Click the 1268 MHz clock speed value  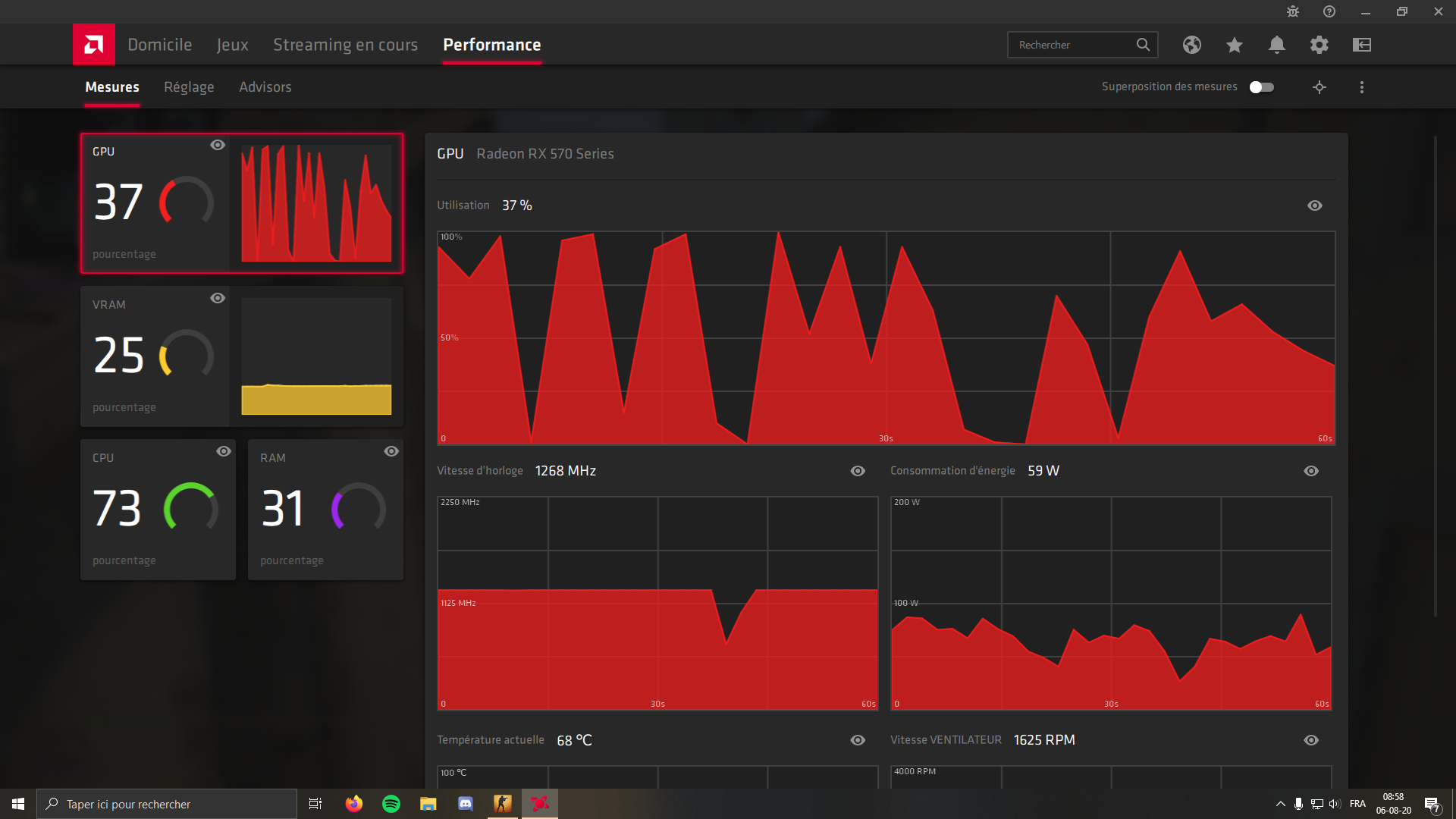tap(566, 471)
